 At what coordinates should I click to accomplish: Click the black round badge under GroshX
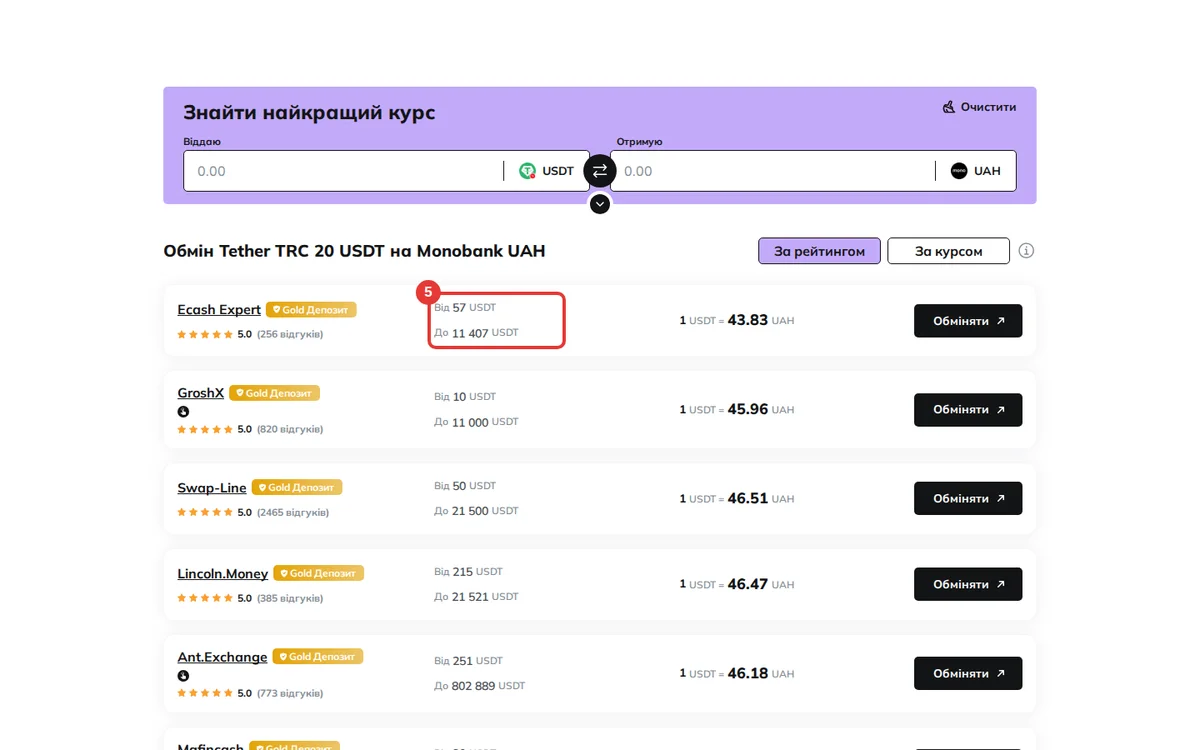coord(183,411)
